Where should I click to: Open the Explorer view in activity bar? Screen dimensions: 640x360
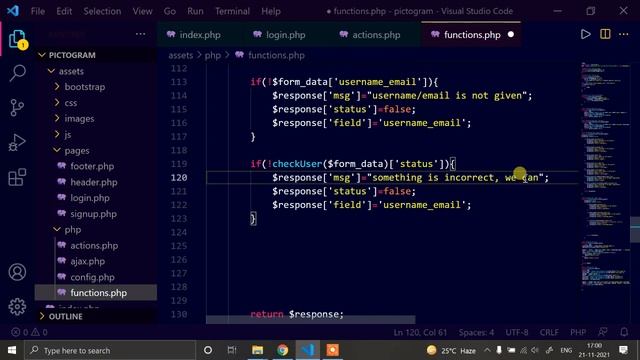tap(17, 39)
